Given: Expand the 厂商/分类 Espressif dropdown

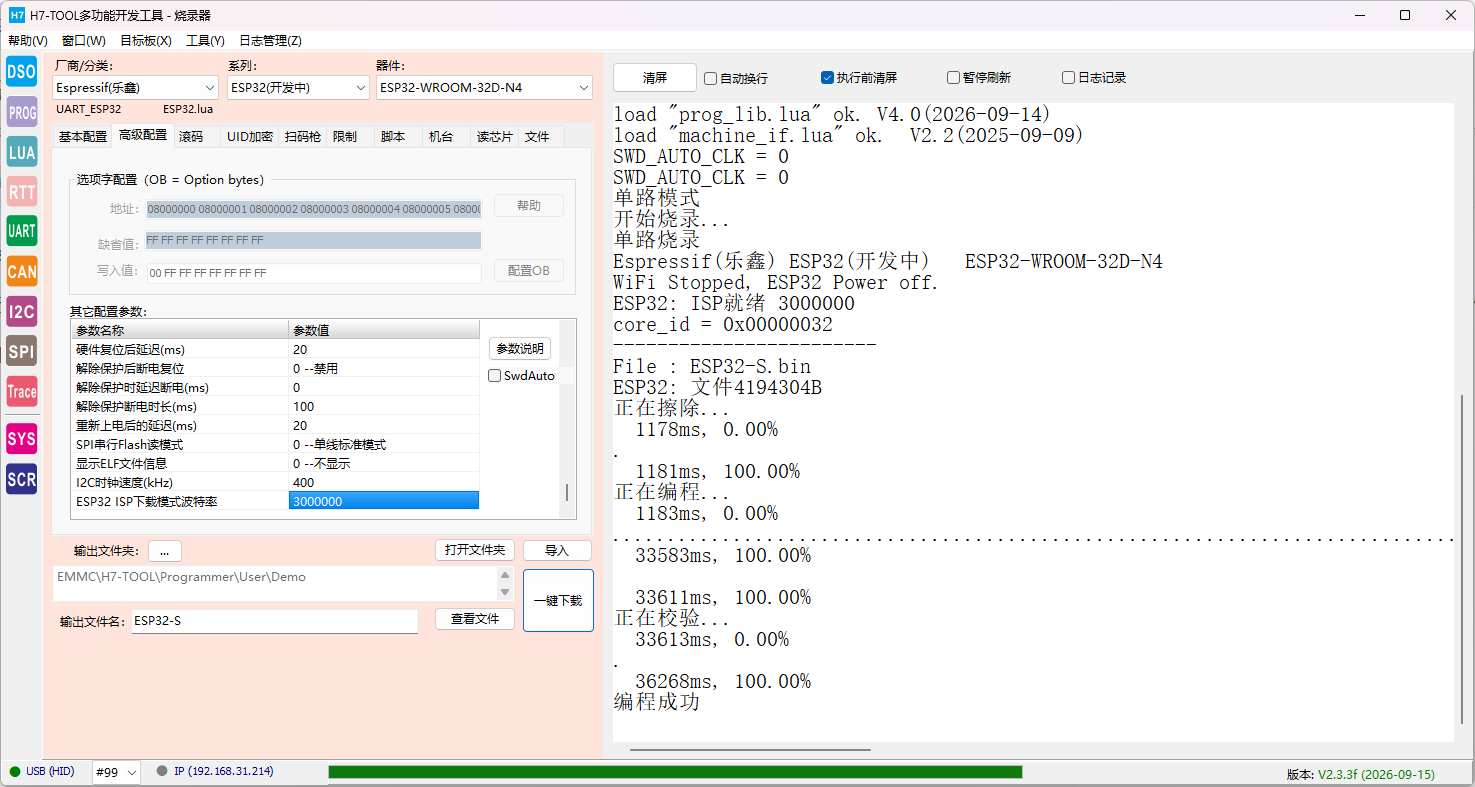Looking at the screenshot, I should [135, 88].
